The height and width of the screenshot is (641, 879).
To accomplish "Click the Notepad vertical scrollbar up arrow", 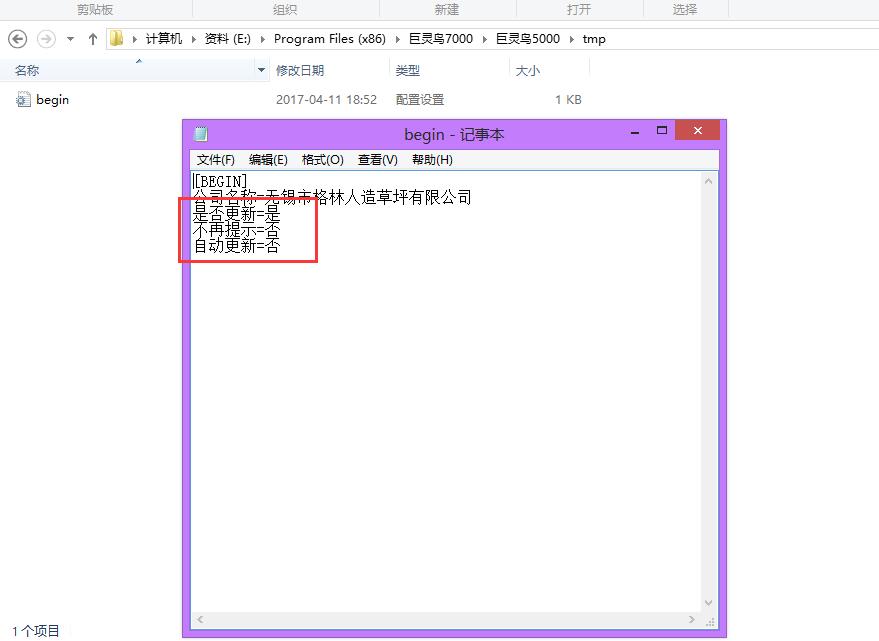I will [709, 181].
